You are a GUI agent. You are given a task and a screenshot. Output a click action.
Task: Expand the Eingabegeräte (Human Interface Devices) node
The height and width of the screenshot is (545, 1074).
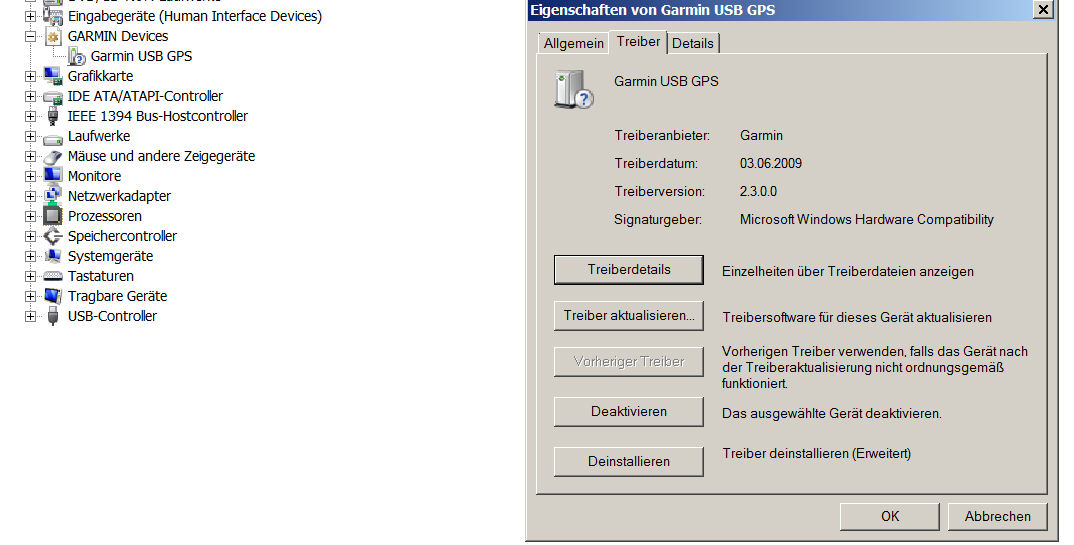[x=30, y=16]
